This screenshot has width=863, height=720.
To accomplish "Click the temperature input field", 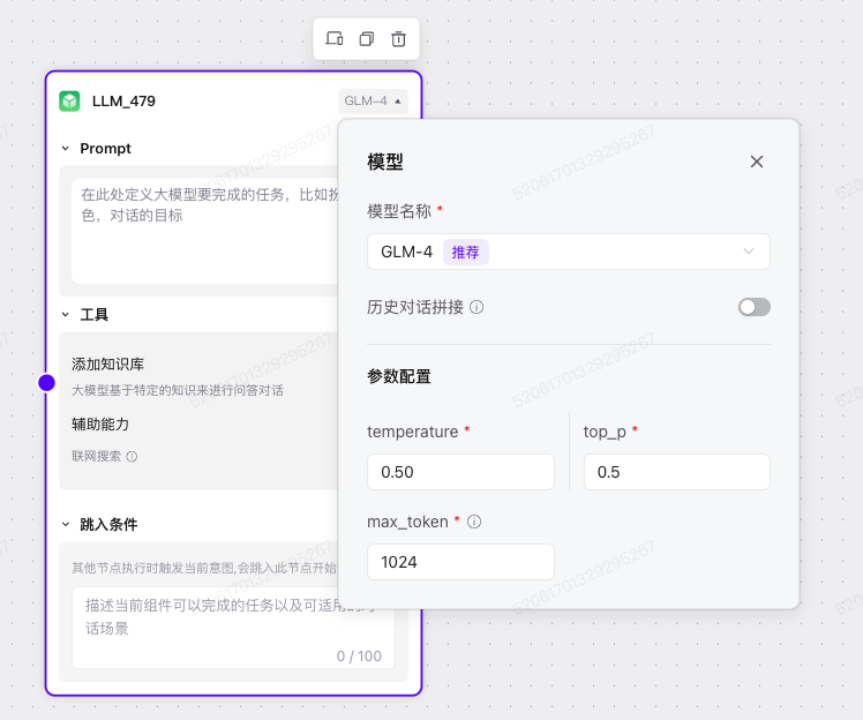I will click(x=461, y=472).
